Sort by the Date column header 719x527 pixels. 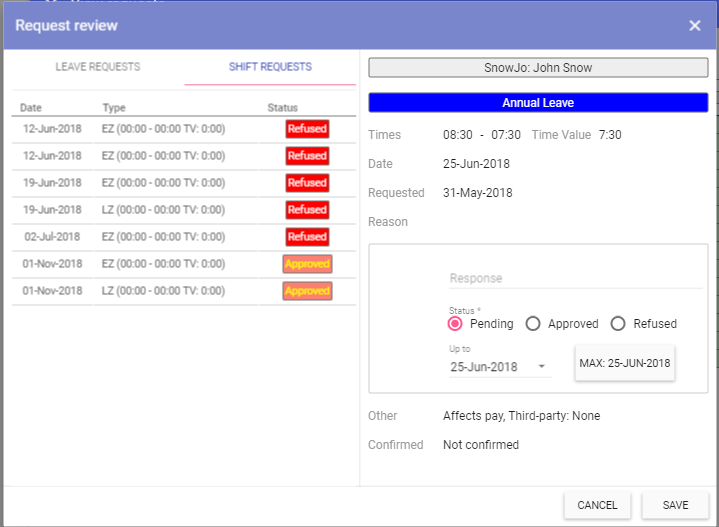[31, 107]
